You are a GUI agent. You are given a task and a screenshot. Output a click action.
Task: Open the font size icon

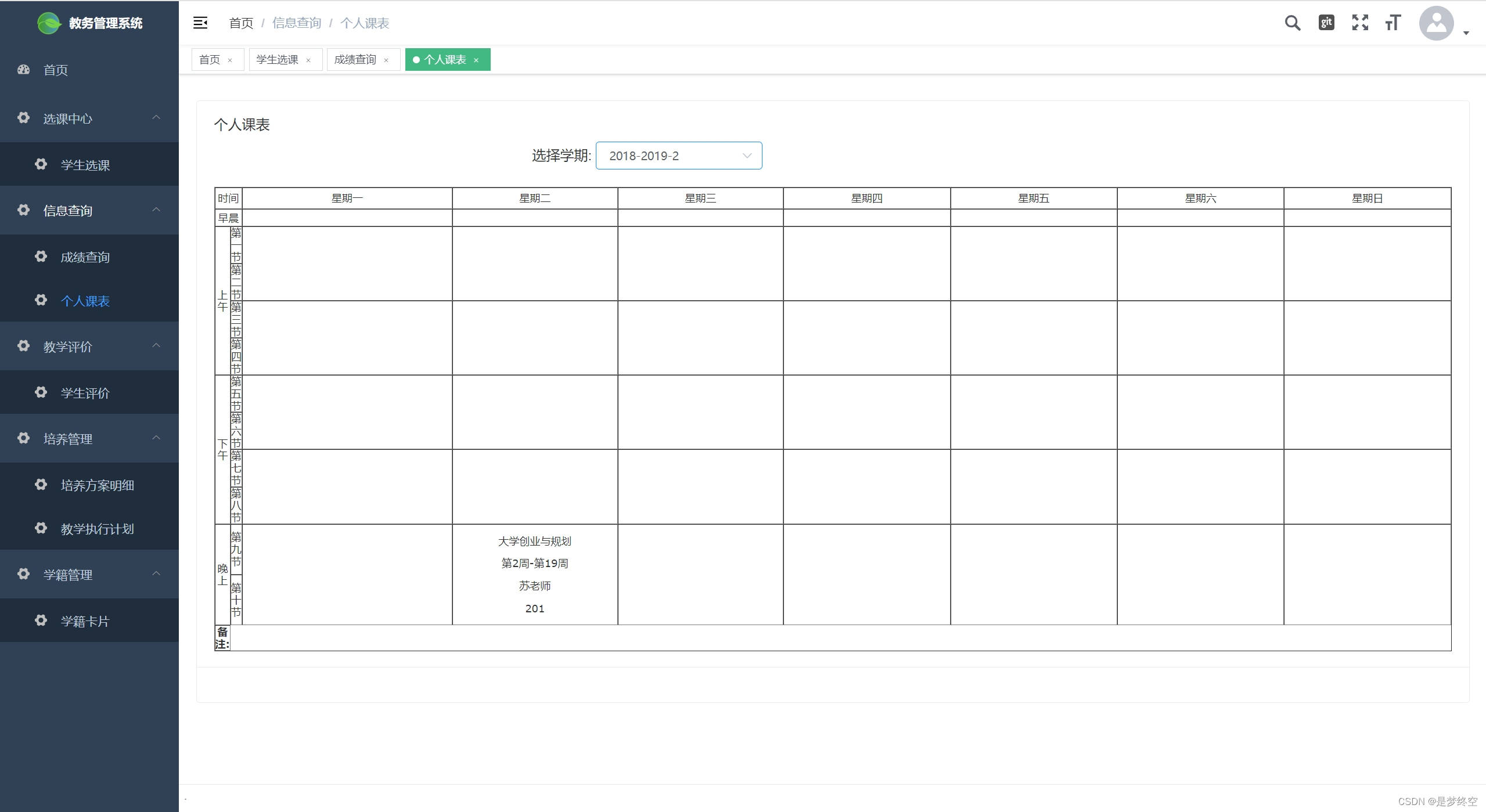point(1393,23)
